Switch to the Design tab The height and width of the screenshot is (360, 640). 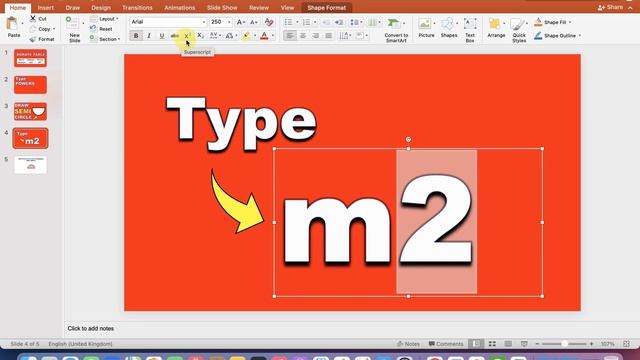pos(101,7)
